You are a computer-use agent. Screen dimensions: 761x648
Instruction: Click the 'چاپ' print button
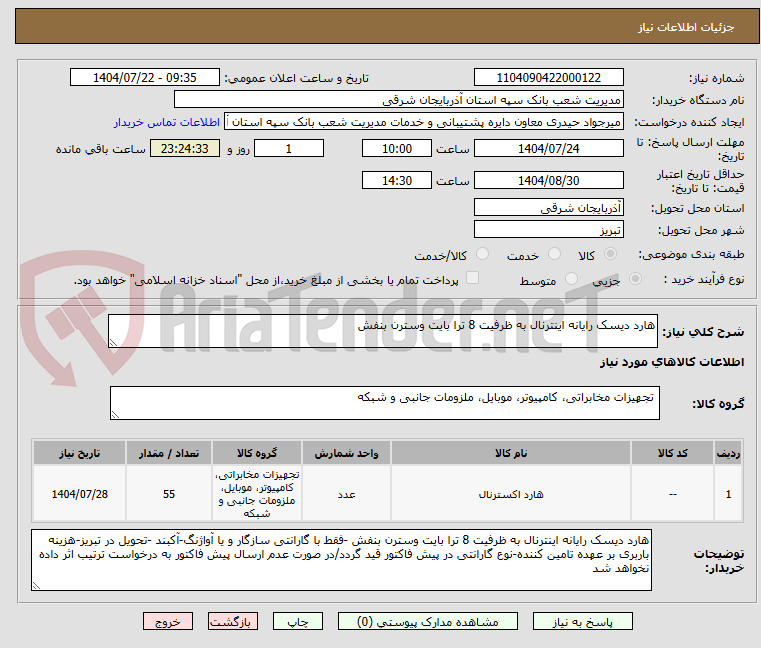[298, 621]
